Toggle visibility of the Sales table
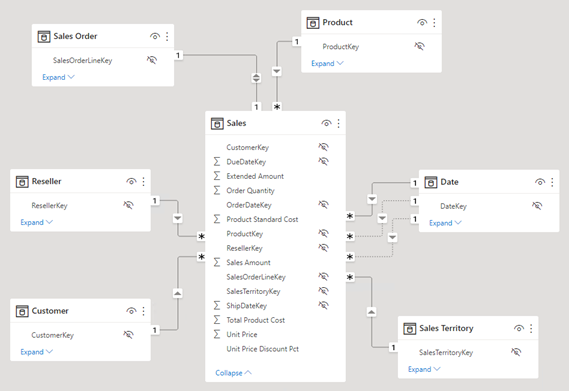This screenshot has height=391, width=569. pos(326,123)
